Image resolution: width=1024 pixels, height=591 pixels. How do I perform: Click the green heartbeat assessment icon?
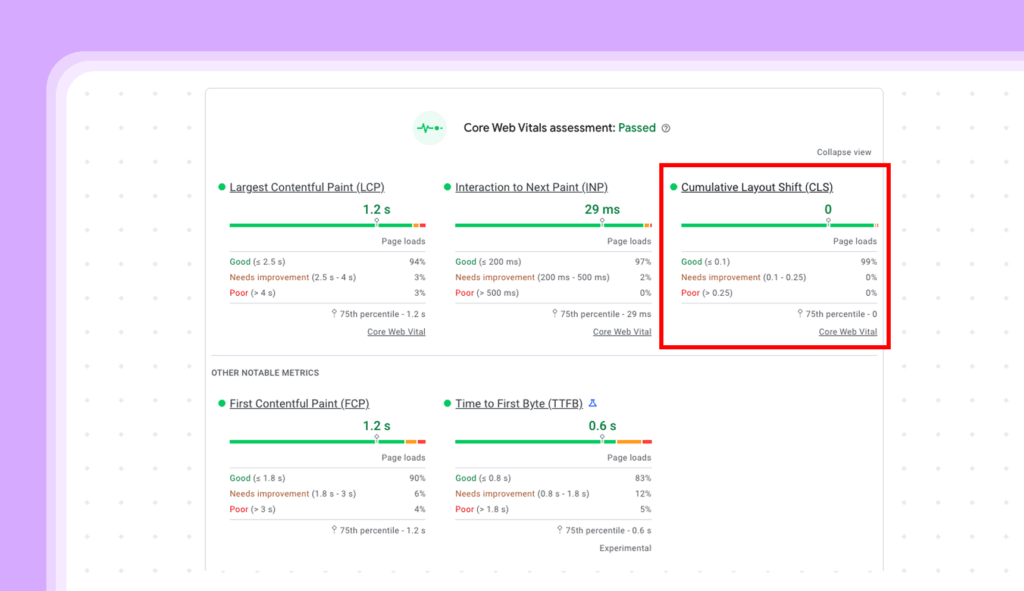click(429, 128)
